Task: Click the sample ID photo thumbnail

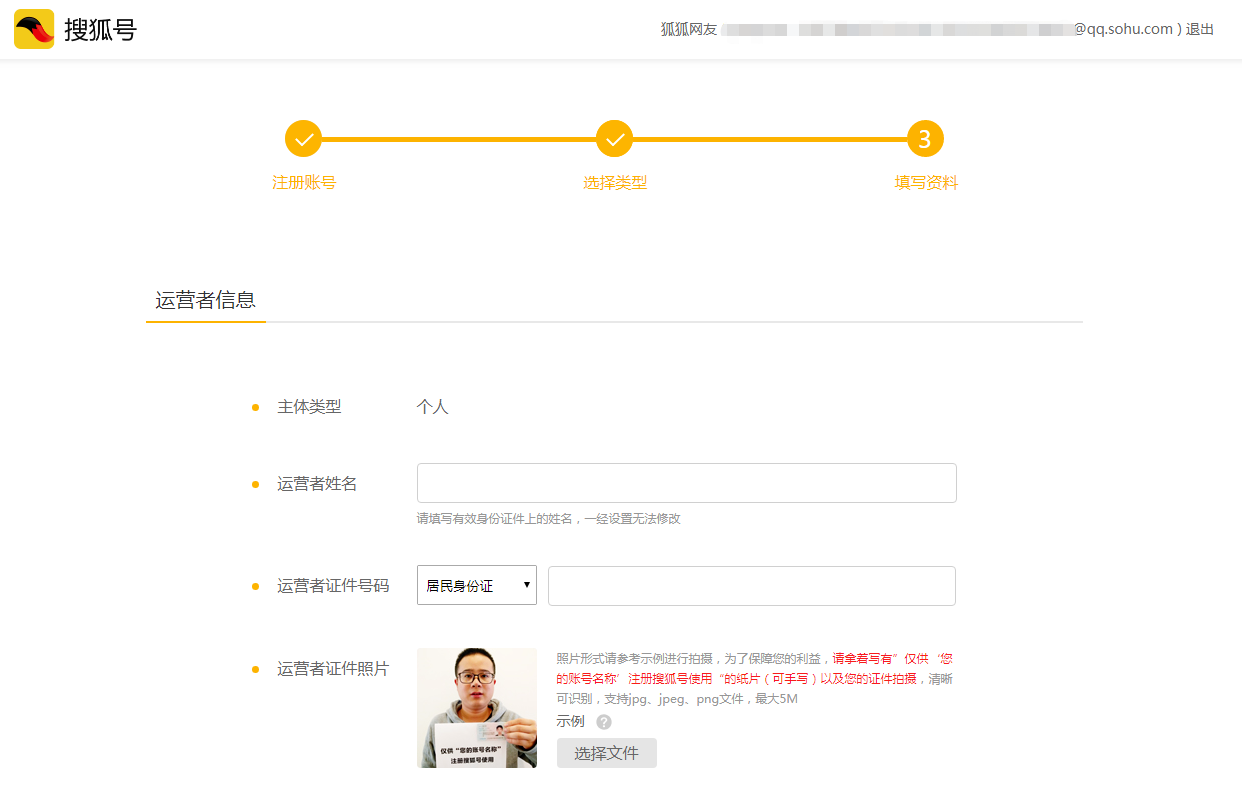Action: (477, 708)
